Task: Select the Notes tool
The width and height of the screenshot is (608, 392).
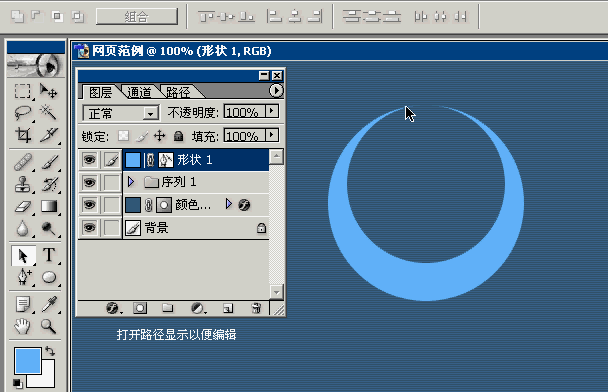Action: [22, 304]
